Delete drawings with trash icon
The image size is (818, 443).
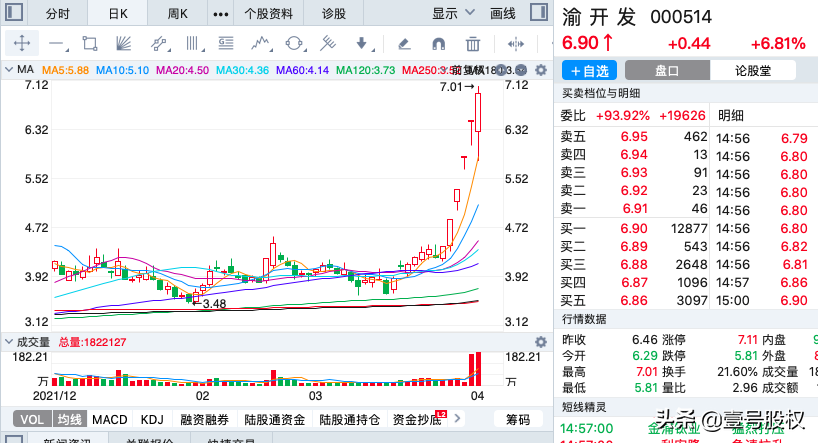[473, 44]
